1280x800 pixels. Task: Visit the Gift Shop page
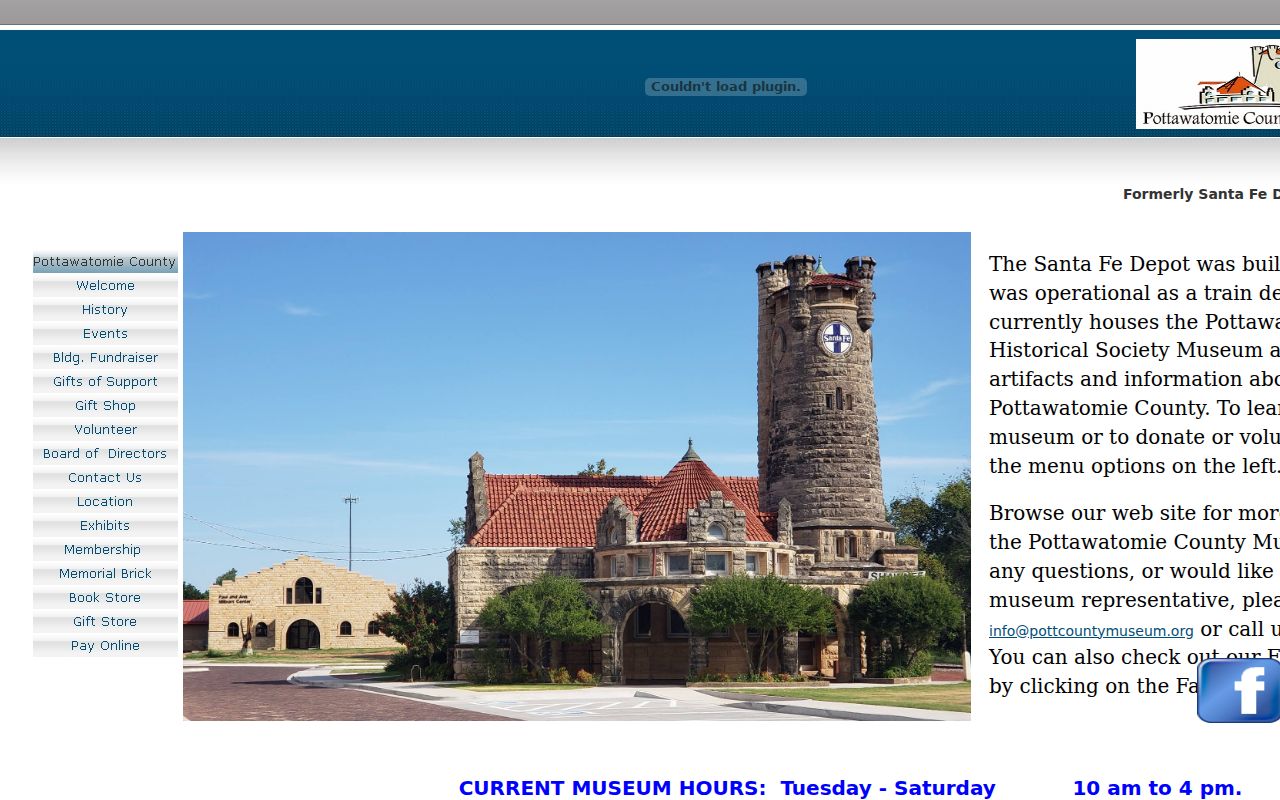pyautogui.click(x=105, y=406)
